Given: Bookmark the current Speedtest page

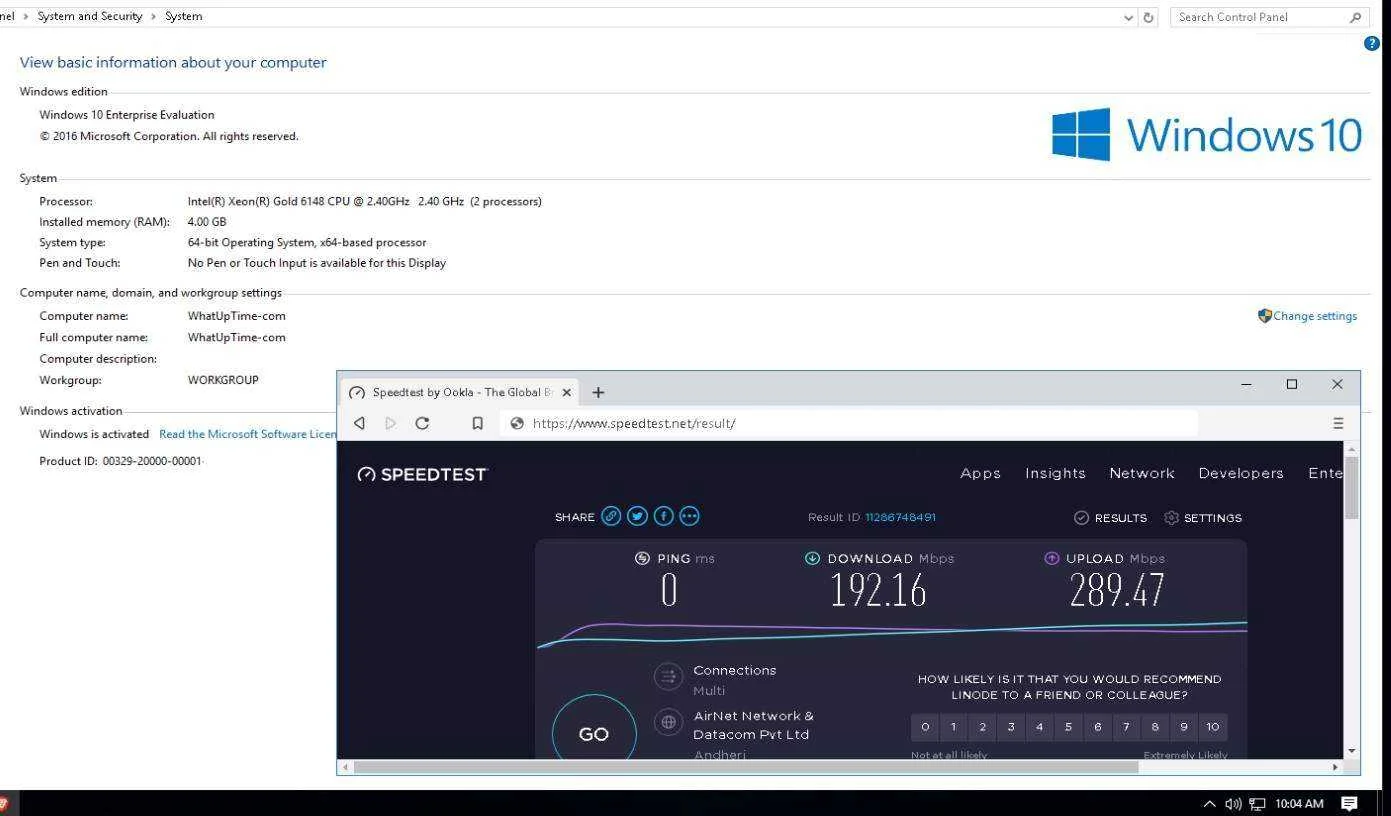Looking at the screenshot, I should (x=478, y=423).
